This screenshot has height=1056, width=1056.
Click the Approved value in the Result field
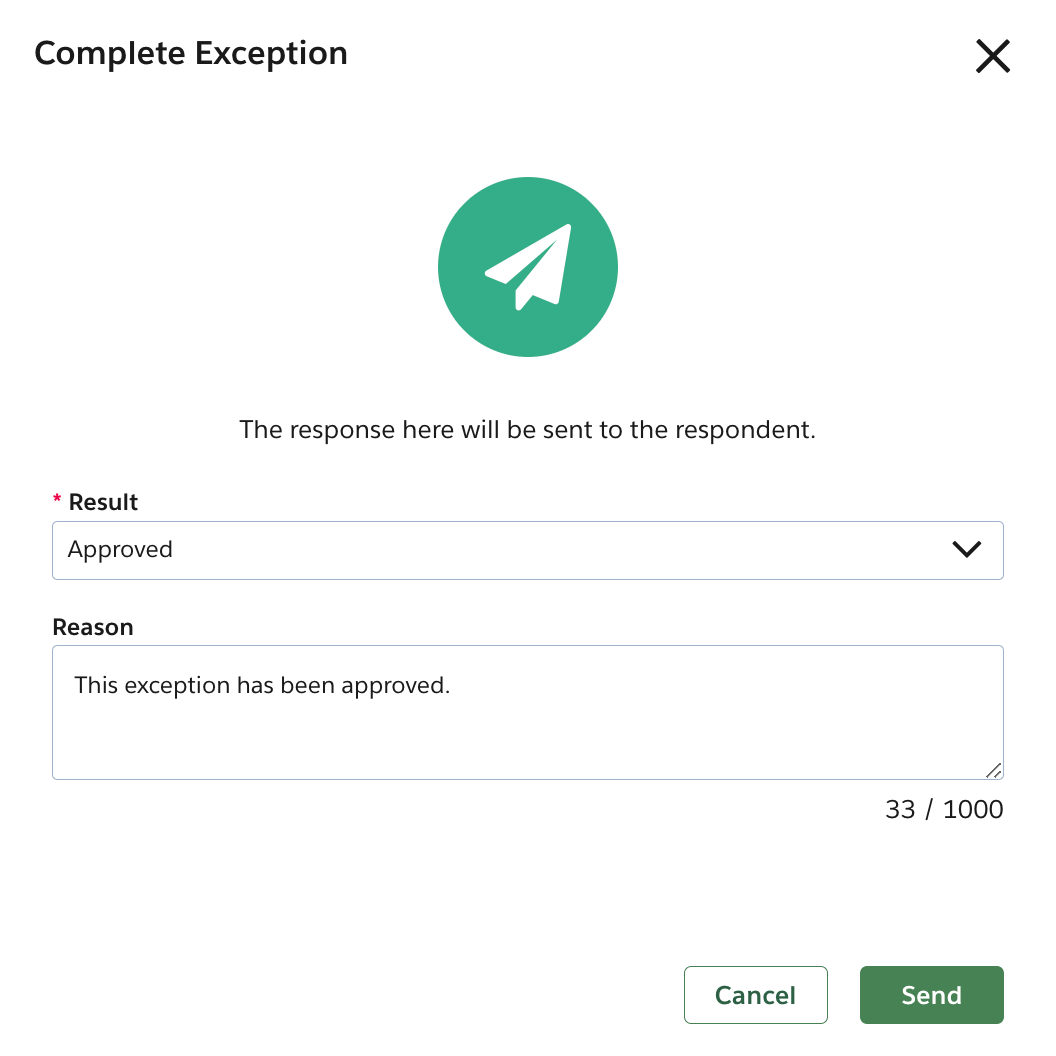(120, 549)
